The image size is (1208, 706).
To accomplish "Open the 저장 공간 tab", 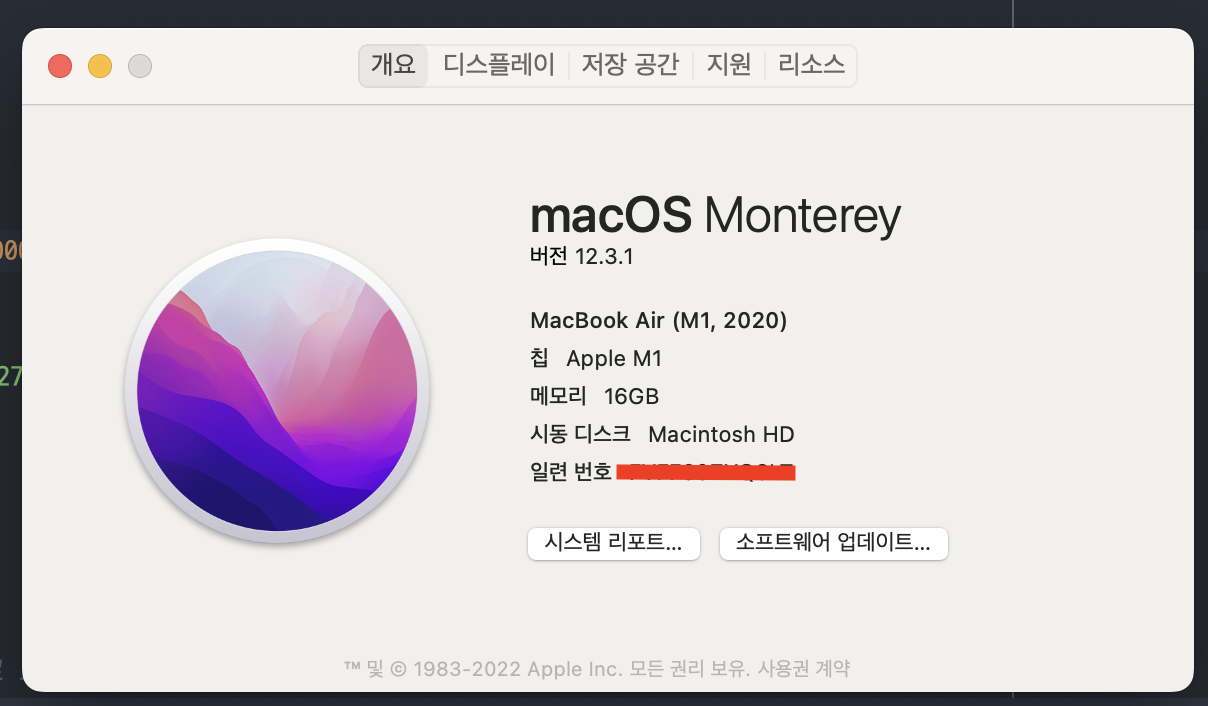I will point(630,65).
